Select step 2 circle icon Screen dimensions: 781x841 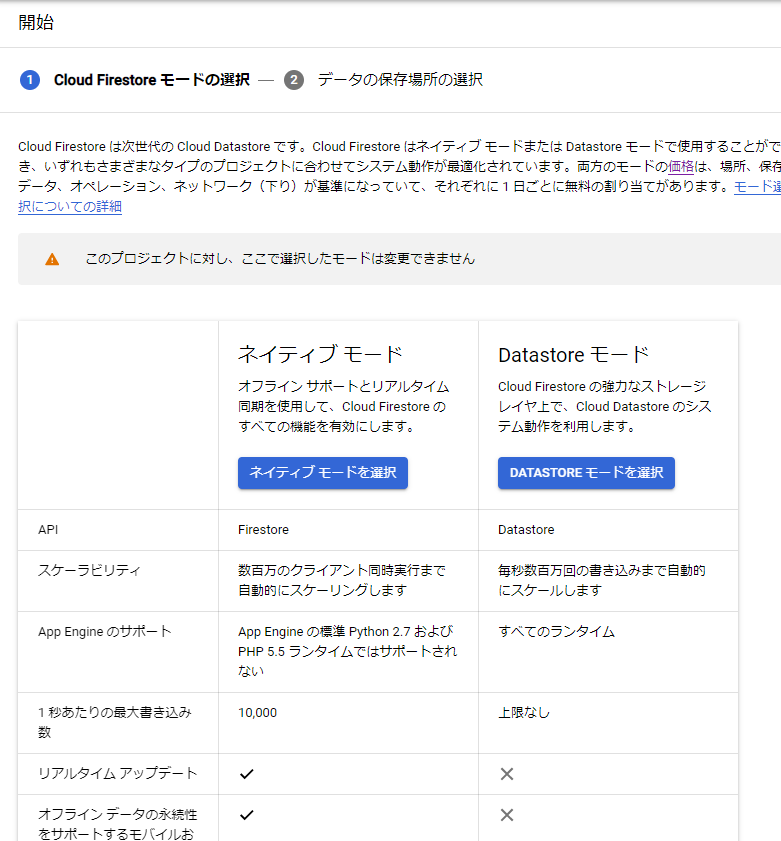coord(293,80)
